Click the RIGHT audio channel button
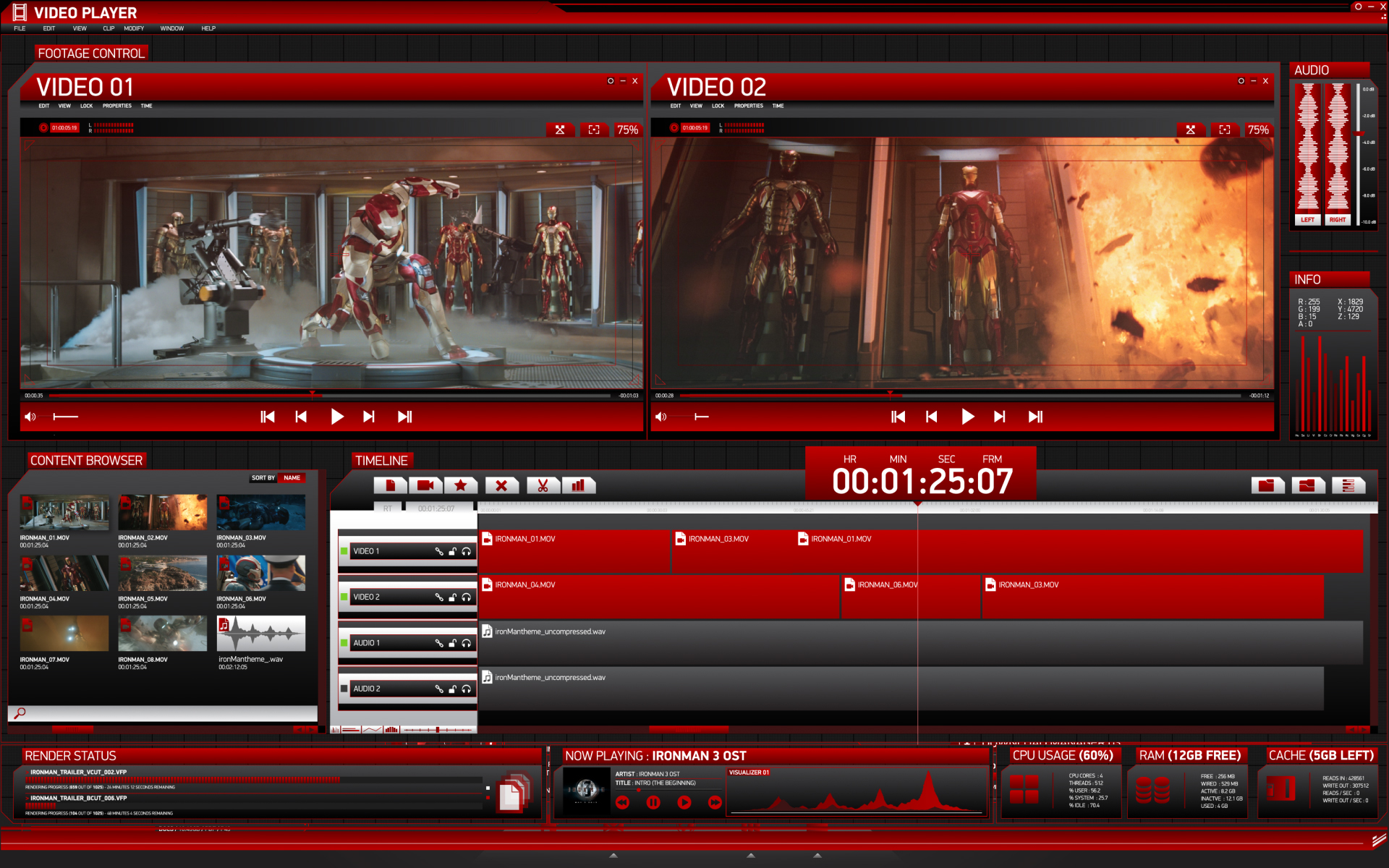 click(x=1338, y=220)
